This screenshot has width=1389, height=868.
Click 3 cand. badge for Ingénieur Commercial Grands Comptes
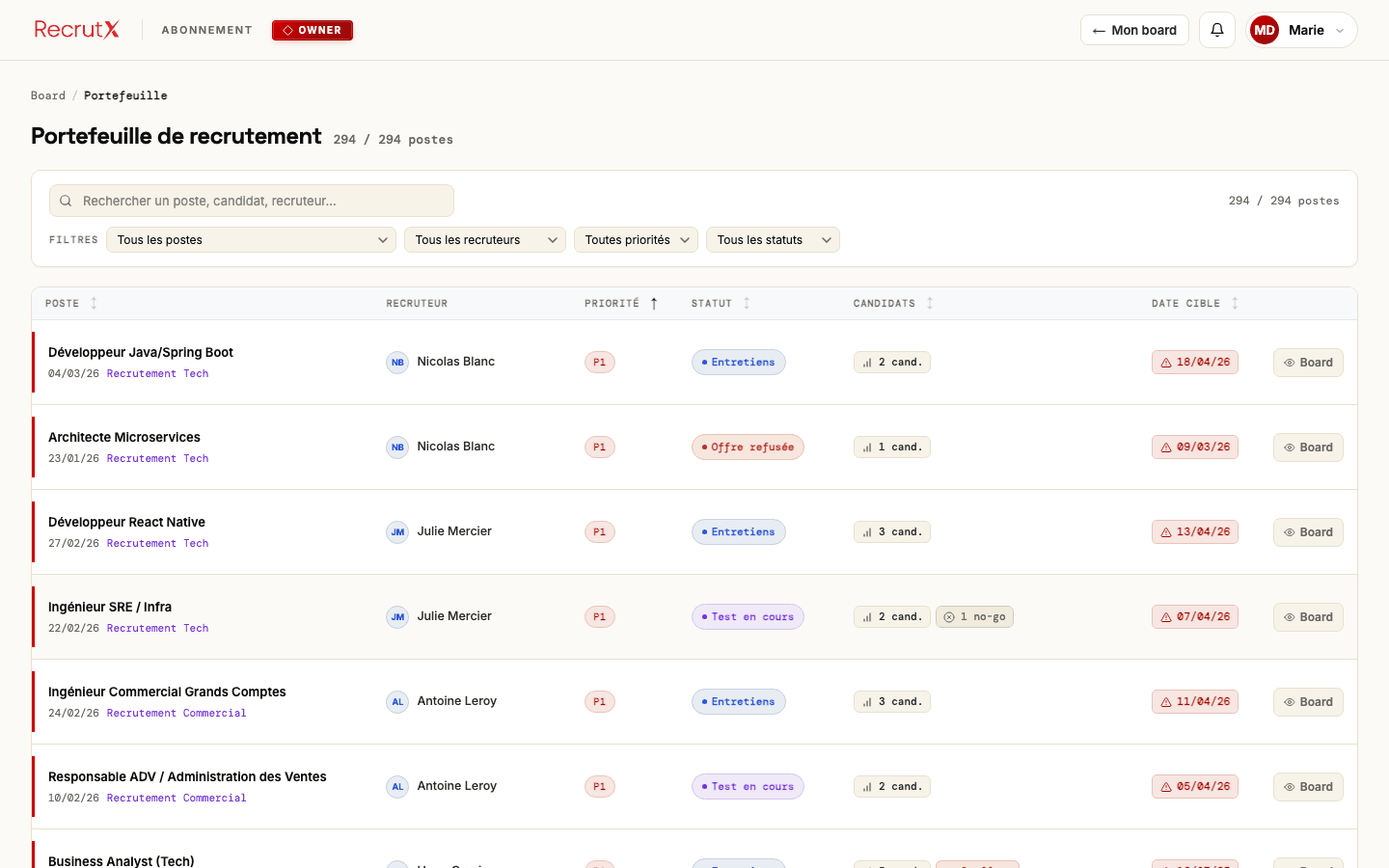tap(892, 702)
